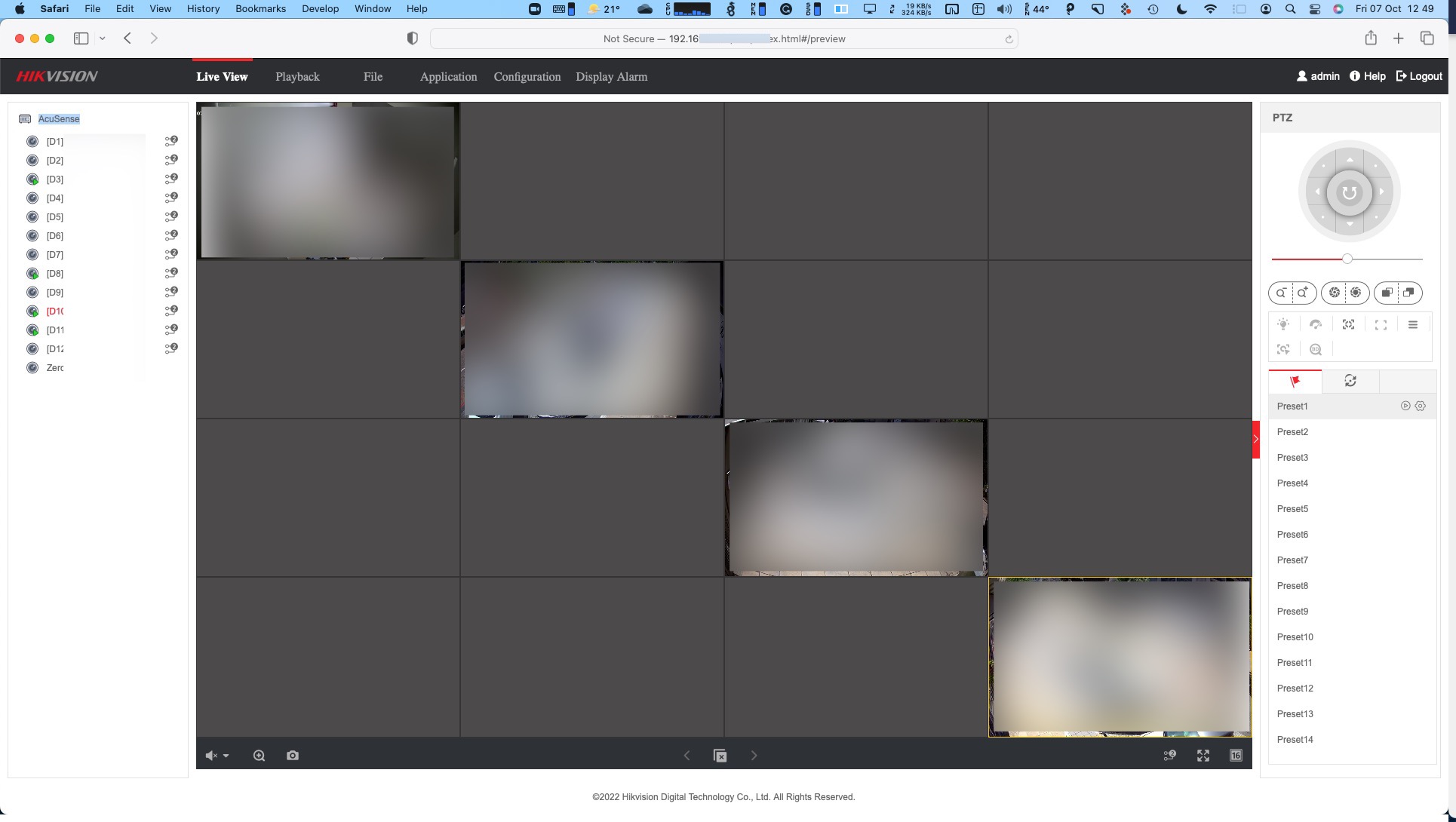Turn on the PTZ light icon
This screenshot has height=822, width=1456.
tap(1283, 324)
